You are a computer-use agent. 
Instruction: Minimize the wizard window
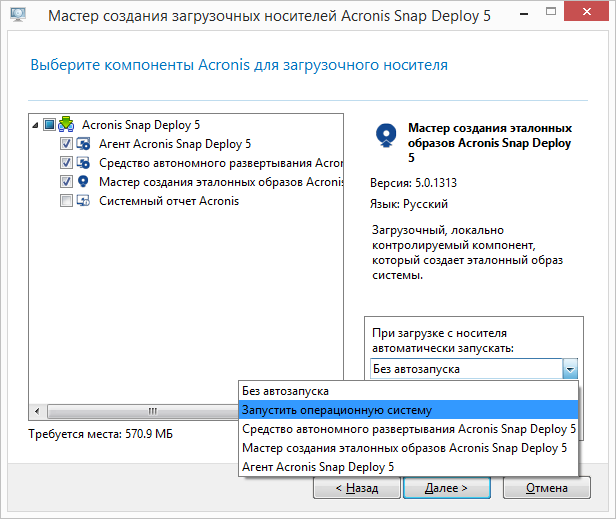(x=524, y=13)
